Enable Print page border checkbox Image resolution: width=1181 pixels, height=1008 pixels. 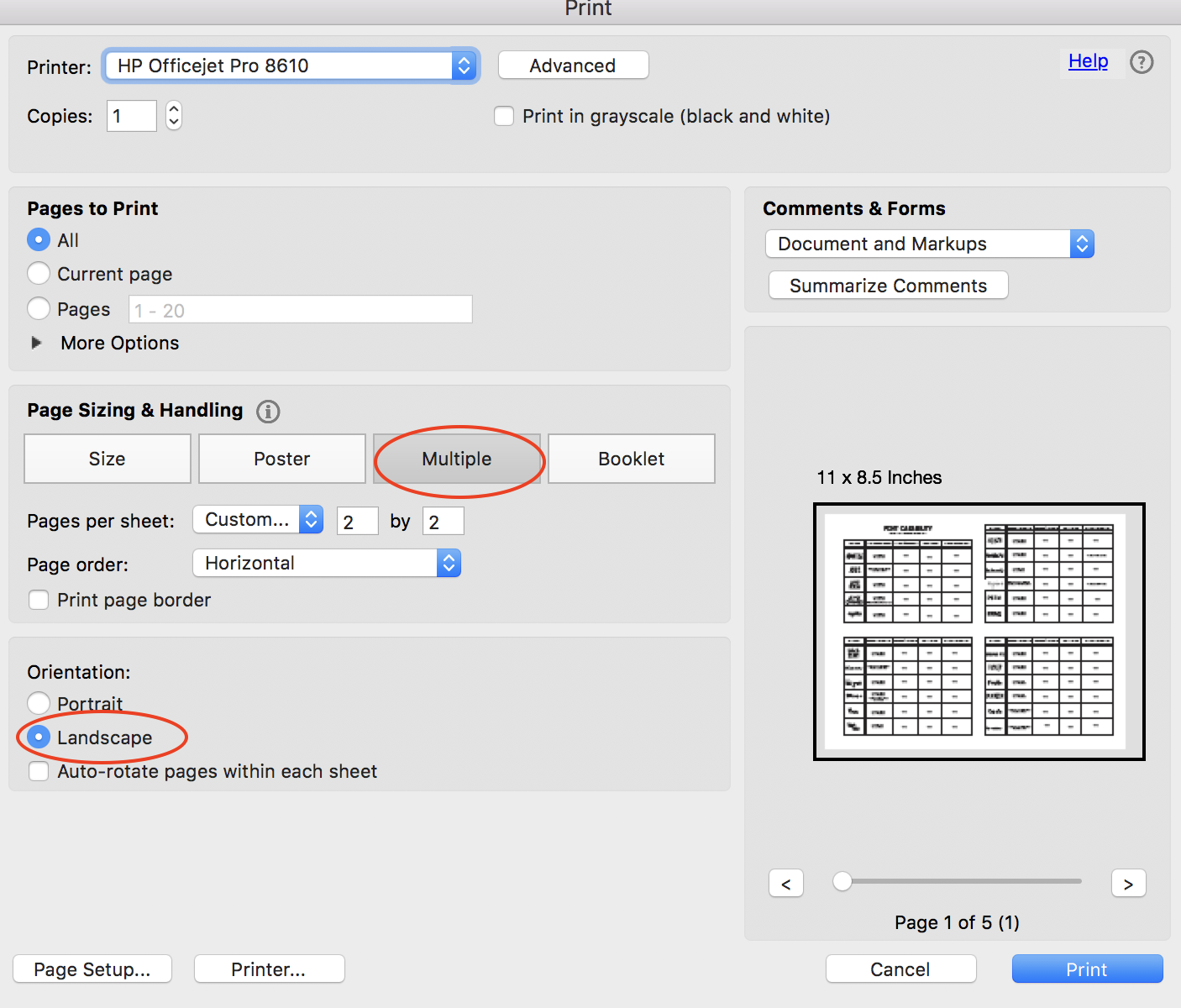click(x=39, y=600)
